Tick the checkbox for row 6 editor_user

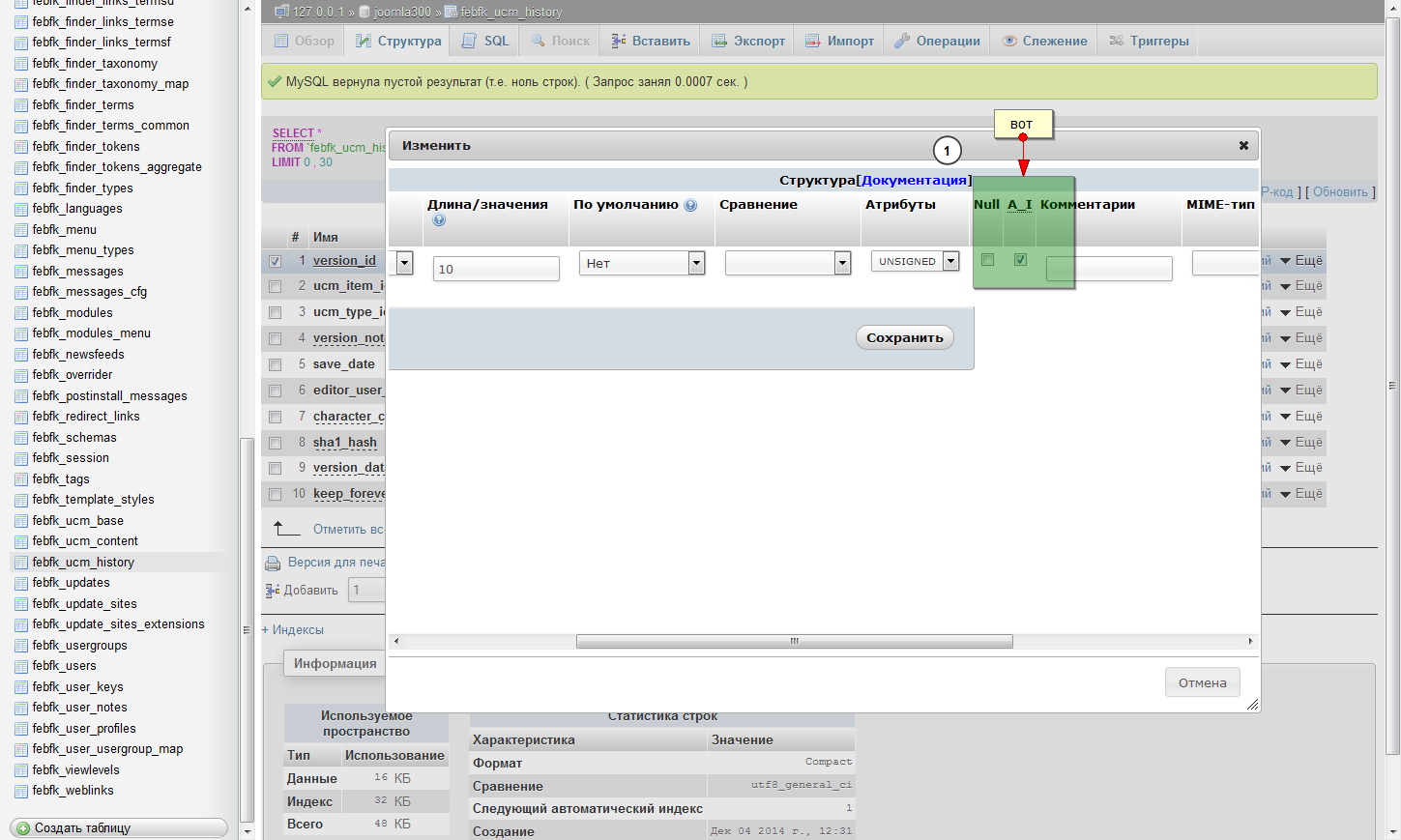tap(276, 391)
